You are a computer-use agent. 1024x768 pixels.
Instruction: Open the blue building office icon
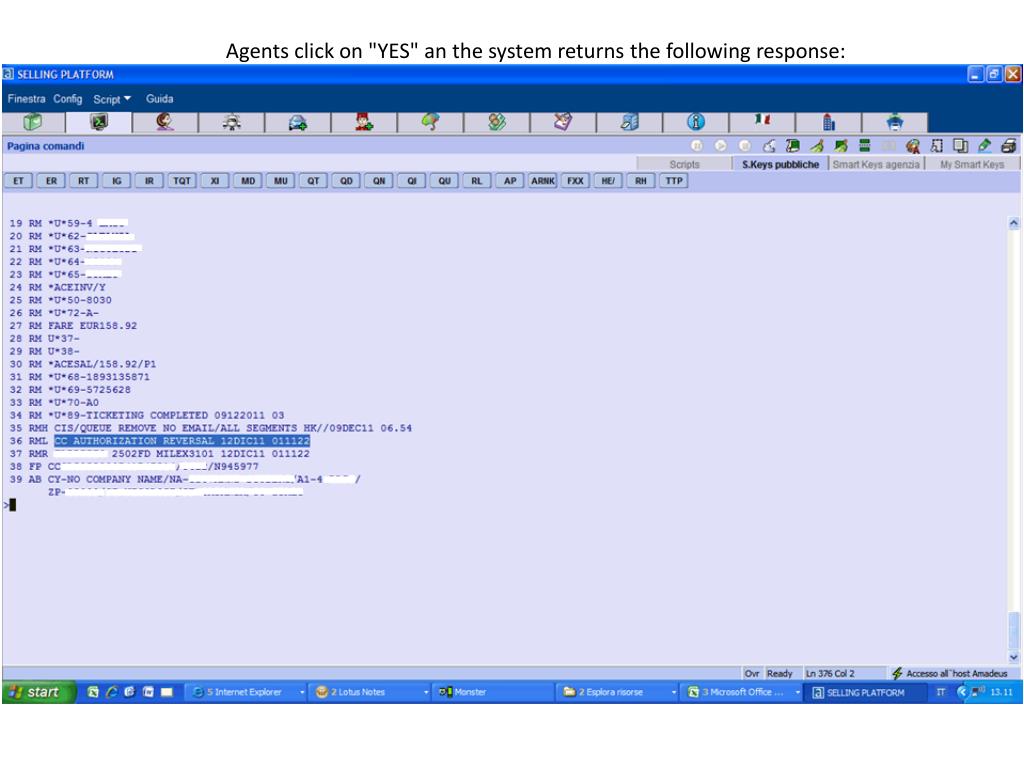pyautogui.click(x=829, y=122)
